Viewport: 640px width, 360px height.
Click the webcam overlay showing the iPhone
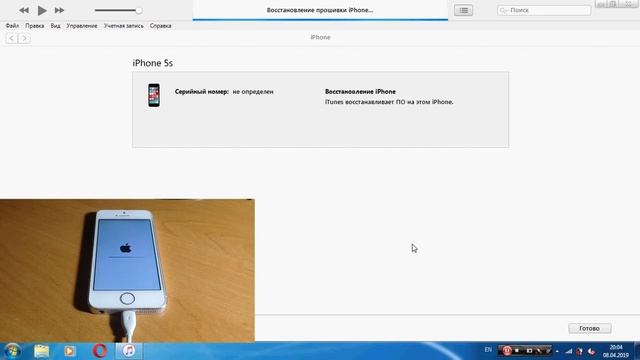(x=127, y=270)
